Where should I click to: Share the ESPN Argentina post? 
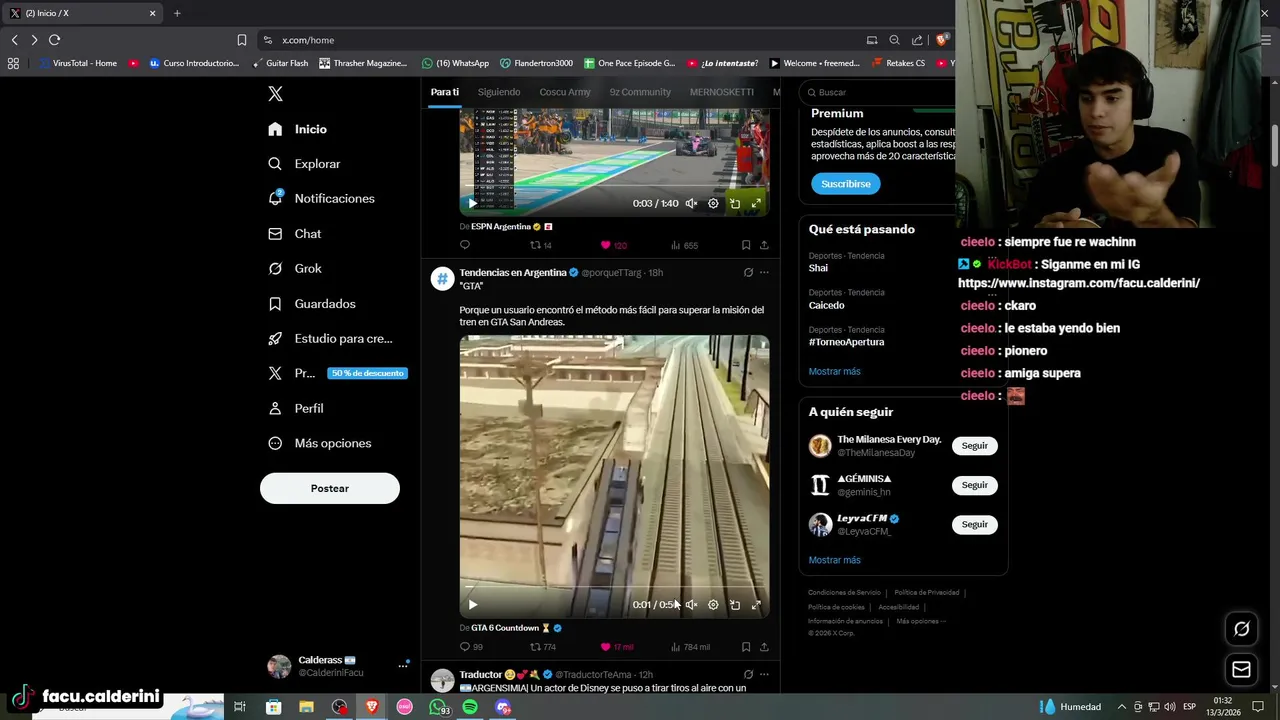[x=764, y=245]
